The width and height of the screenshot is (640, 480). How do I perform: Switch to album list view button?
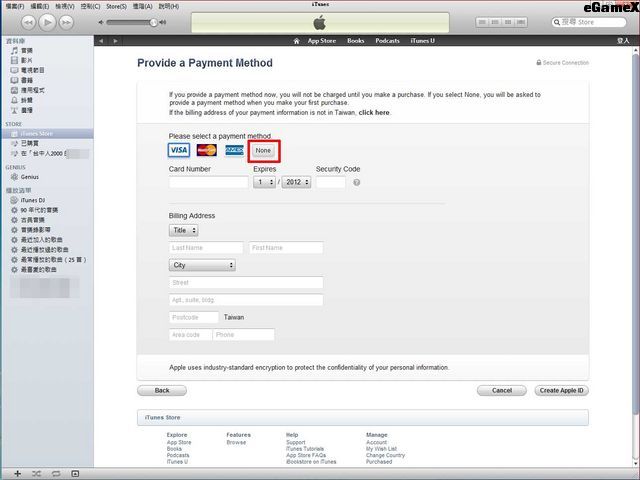coord(495,22)
